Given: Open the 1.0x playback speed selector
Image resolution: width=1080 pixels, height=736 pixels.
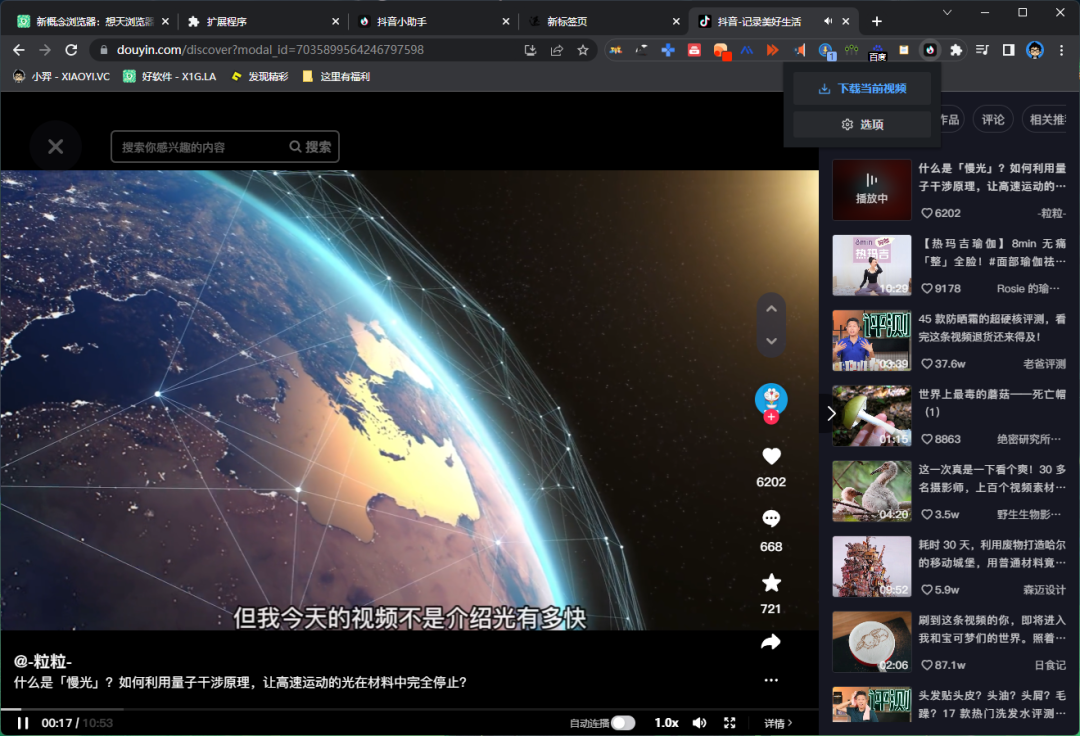Looking at the screenshot, I should point(666,723).
